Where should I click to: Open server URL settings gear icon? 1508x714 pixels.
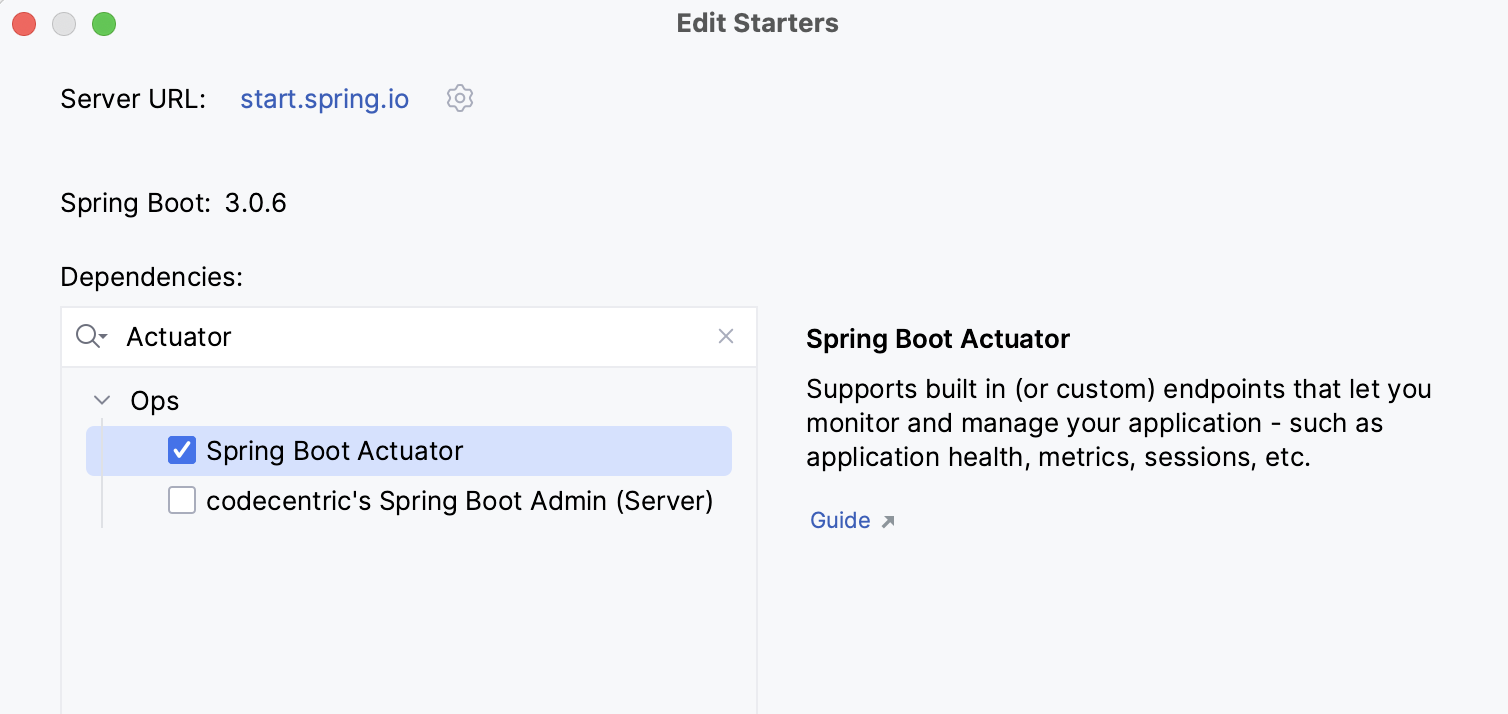point(460,98)
